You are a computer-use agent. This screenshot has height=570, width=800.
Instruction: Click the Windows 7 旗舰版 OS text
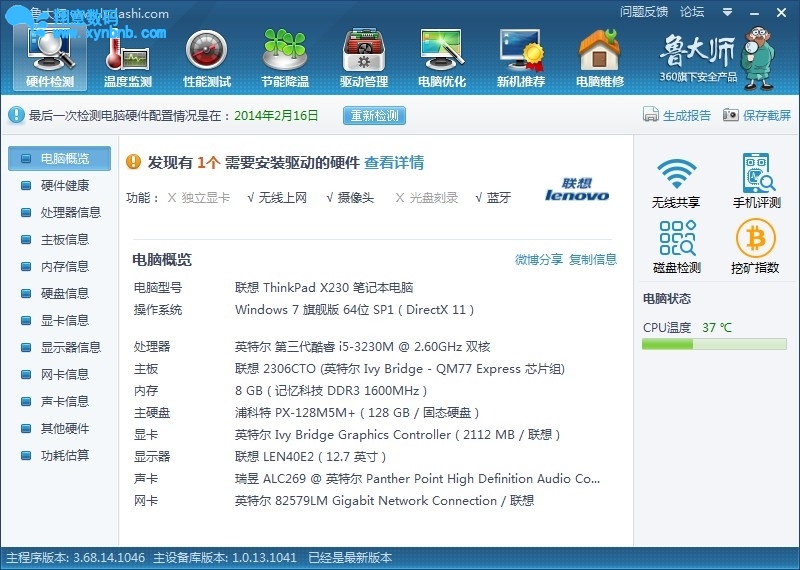click(355, 310)
